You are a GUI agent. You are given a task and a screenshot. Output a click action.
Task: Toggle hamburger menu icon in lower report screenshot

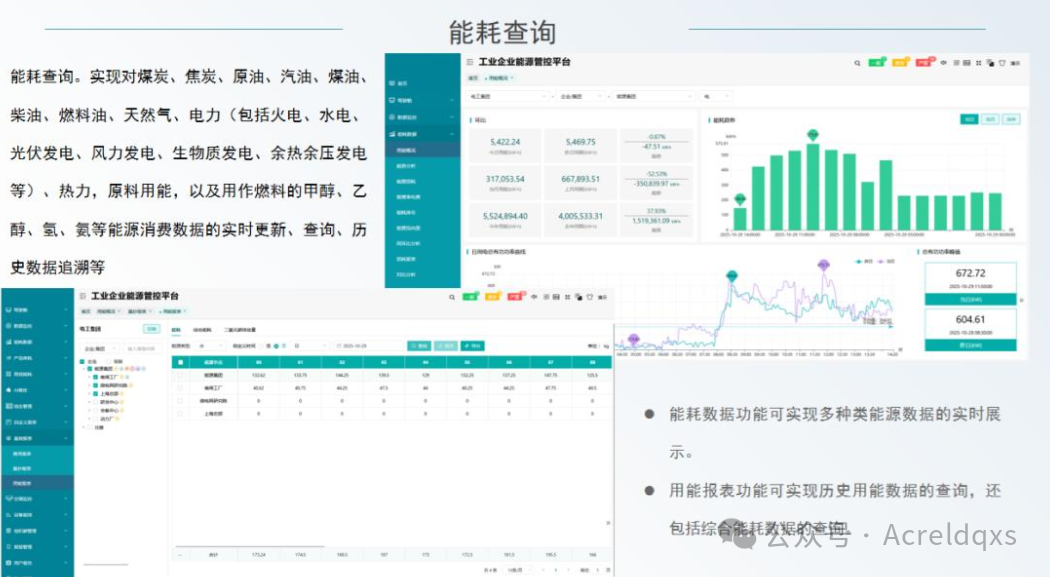83,296
